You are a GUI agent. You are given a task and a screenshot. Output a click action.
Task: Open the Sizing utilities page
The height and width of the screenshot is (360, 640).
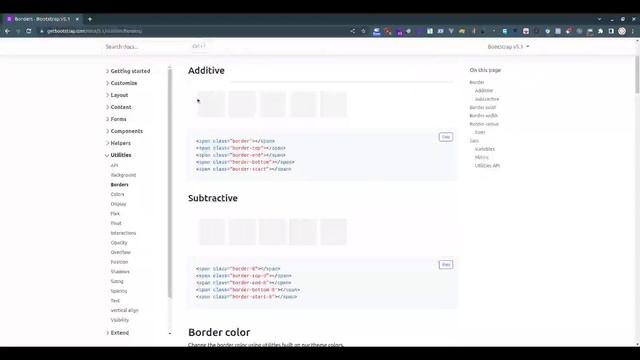coord(117,281)
